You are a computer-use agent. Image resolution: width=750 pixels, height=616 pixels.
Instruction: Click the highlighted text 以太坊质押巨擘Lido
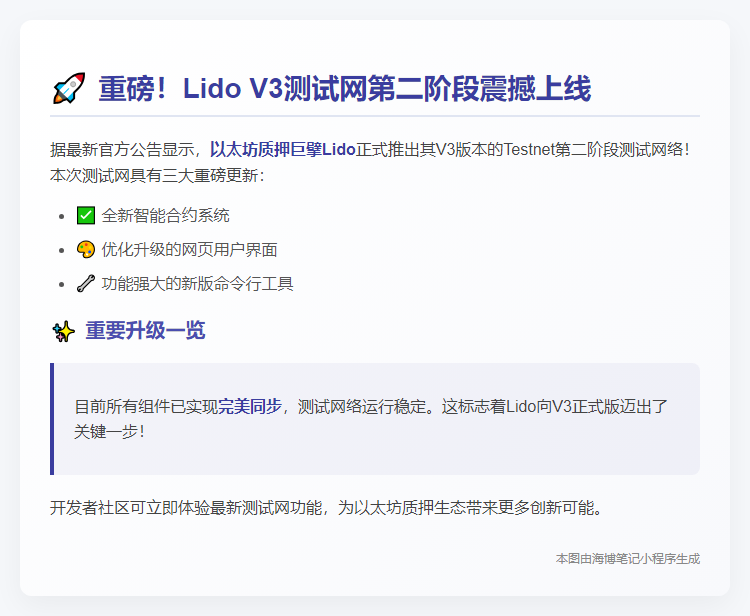(x=283, y=150)
